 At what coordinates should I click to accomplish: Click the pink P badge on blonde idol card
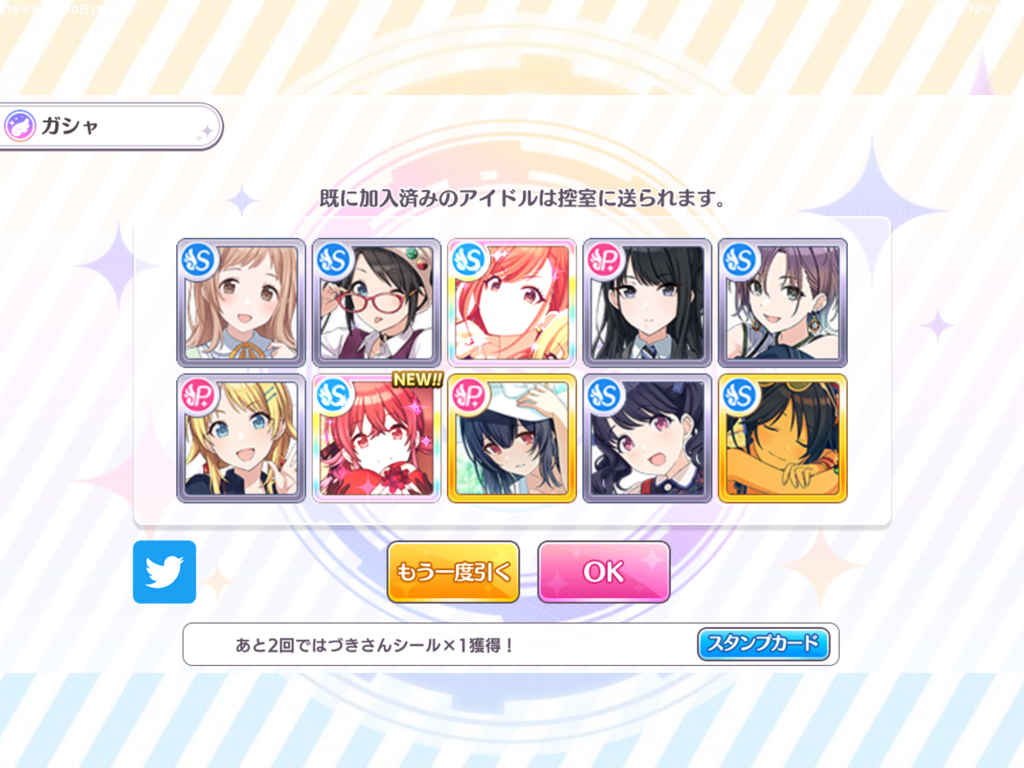pyautogui.click(x=199, y=395)
